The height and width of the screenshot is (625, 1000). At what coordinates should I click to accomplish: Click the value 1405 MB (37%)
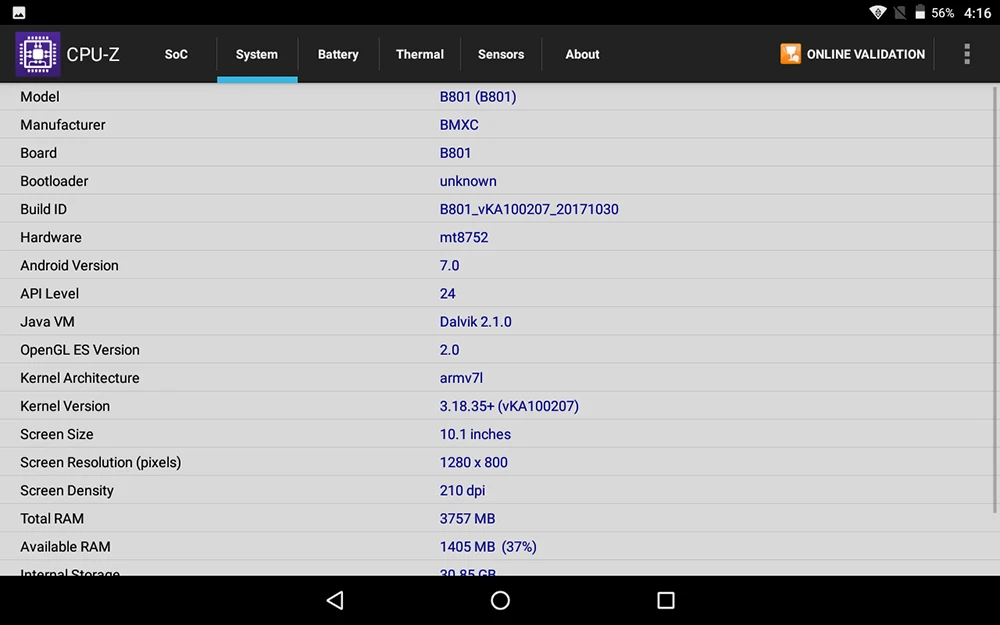click(488, 547)
